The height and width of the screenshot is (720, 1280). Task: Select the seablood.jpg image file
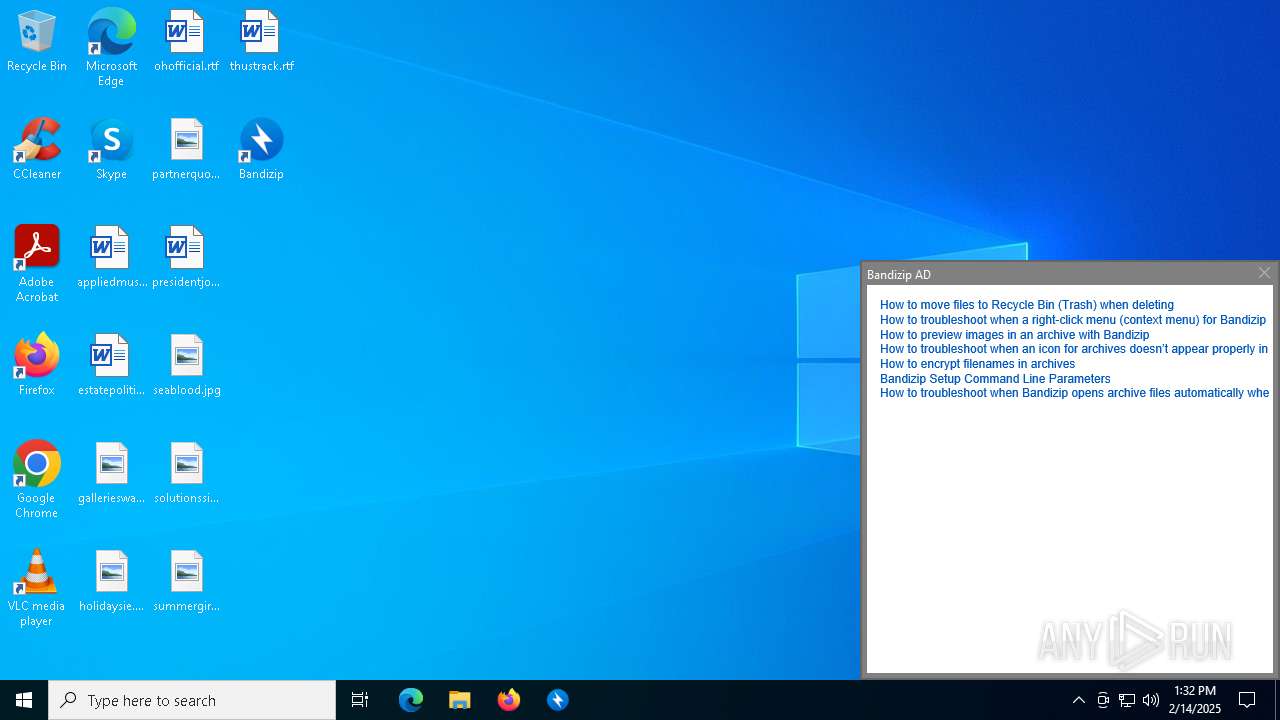(186, 366)
